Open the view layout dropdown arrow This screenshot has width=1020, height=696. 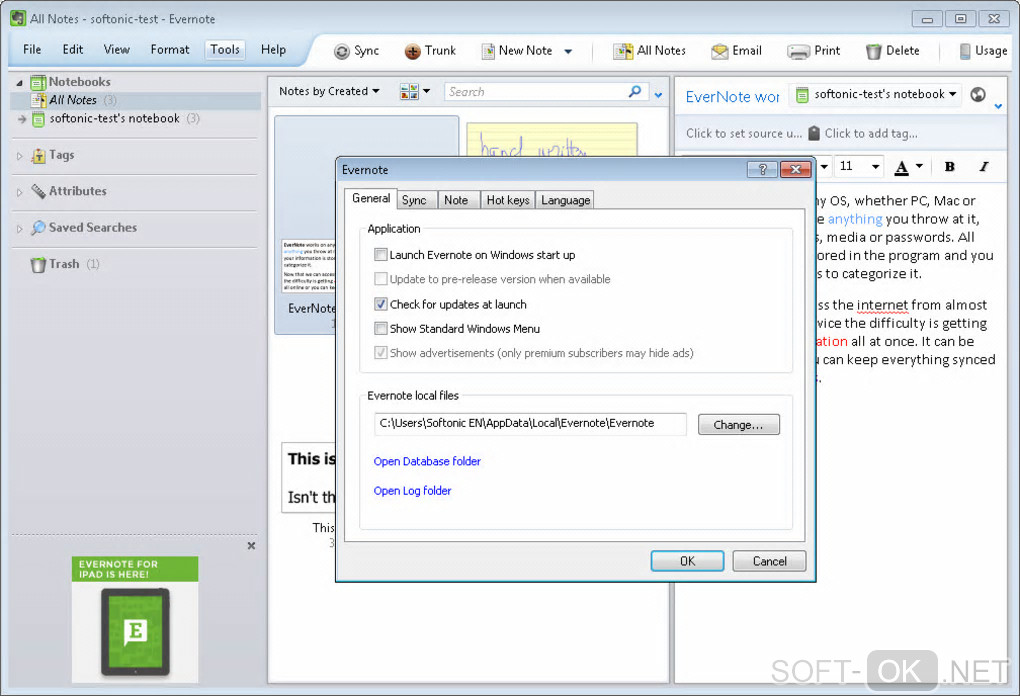point(426,91)
